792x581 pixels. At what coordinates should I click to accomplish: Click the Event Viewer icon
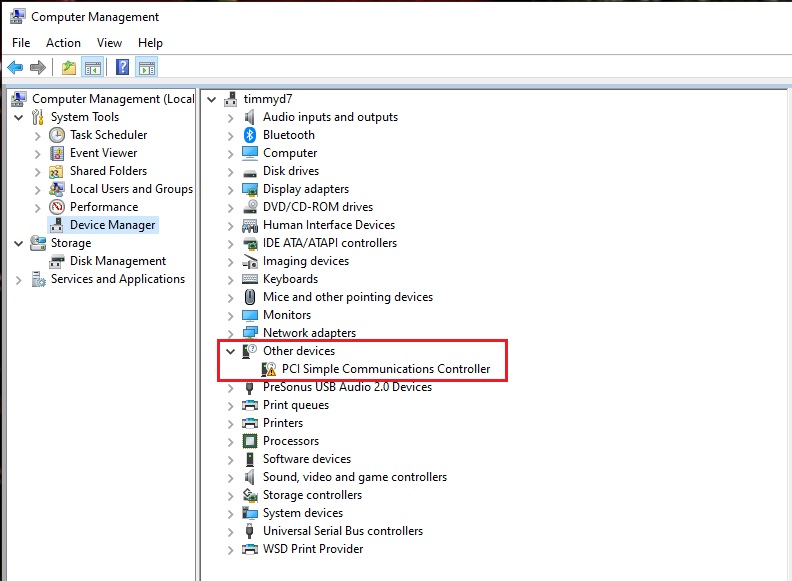tap(57, 153)
